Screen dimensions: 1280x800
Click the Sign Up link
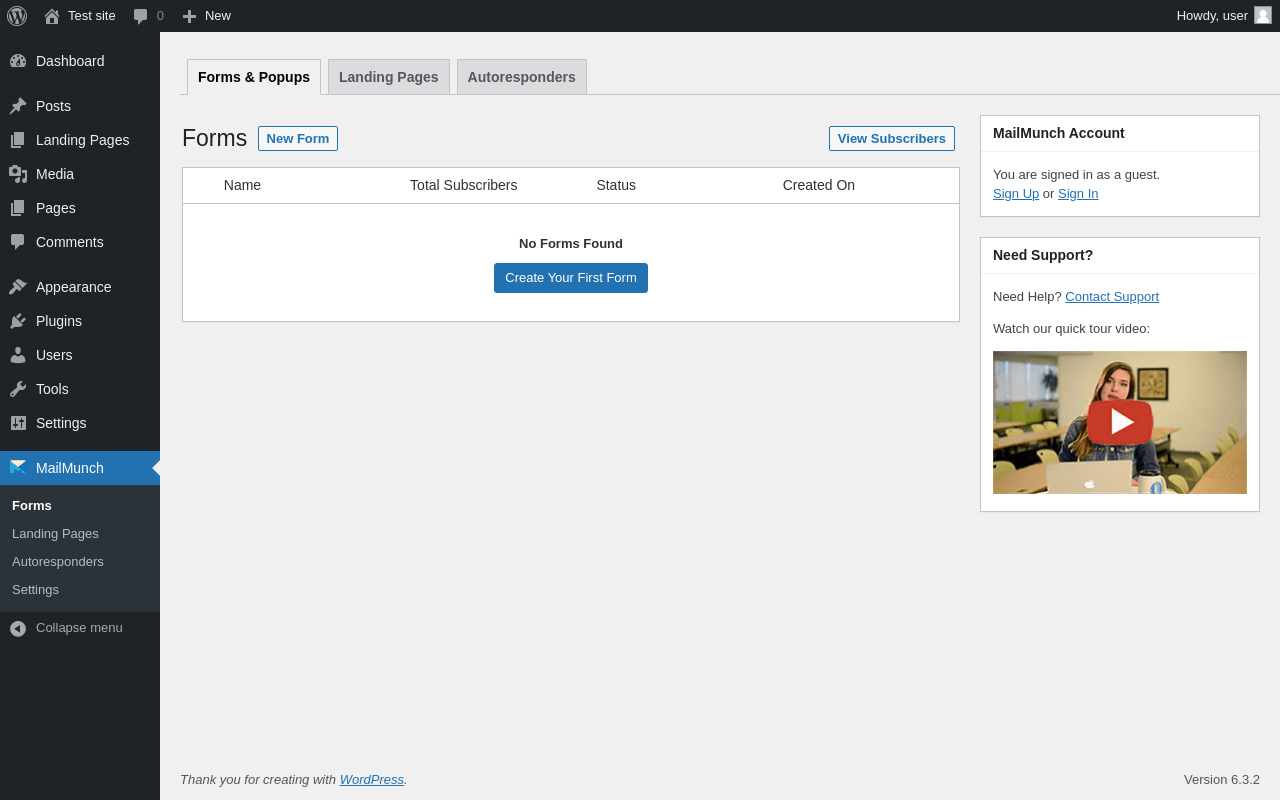pyautogui.click(x=1016, y=194)
